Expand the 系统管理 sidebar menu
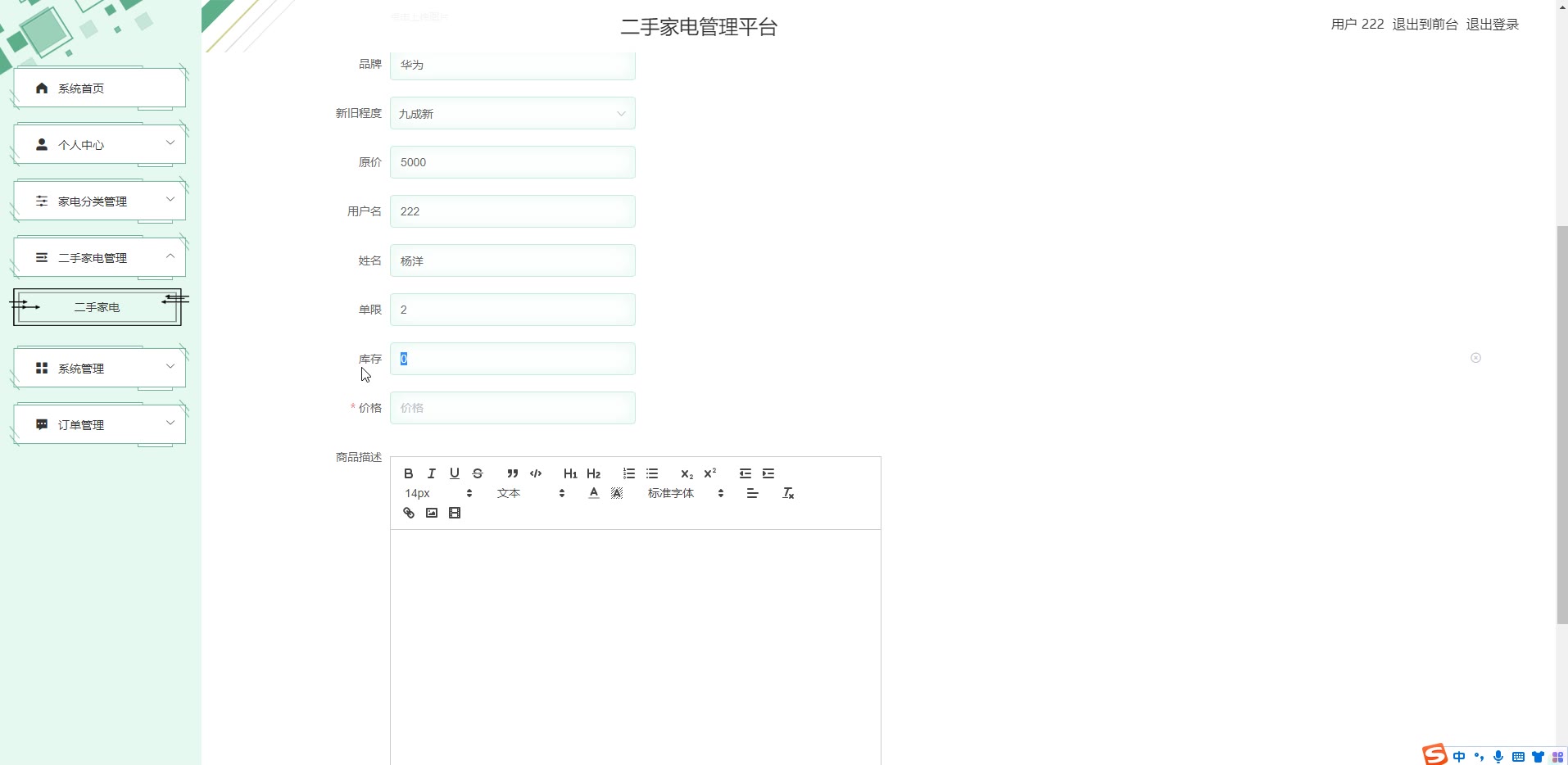This screenshot has width=1568, height=765. pos(99,368)
